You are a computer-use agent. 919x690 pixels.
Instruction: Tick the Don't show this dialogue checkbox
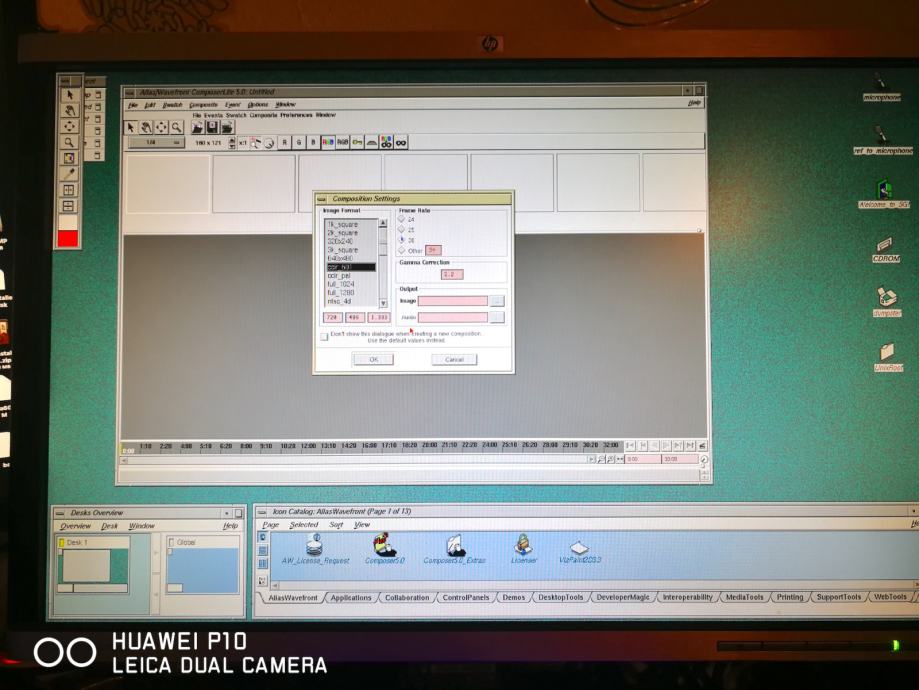click(x=324, y=336)
